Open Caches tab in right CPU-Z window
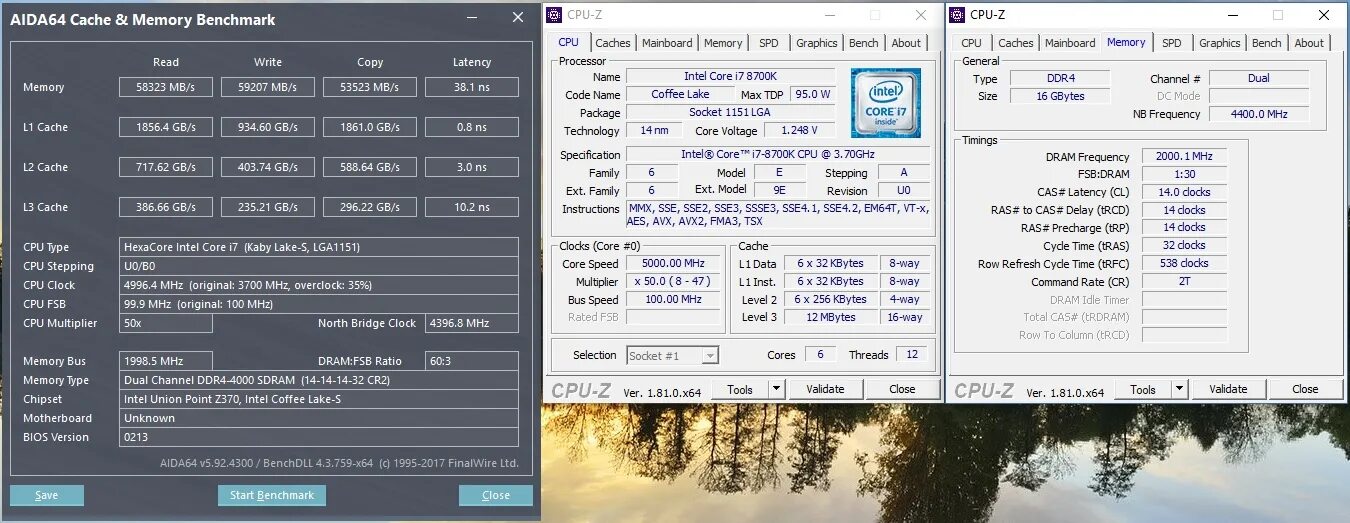1350x523 pixels. (1016, 43)
